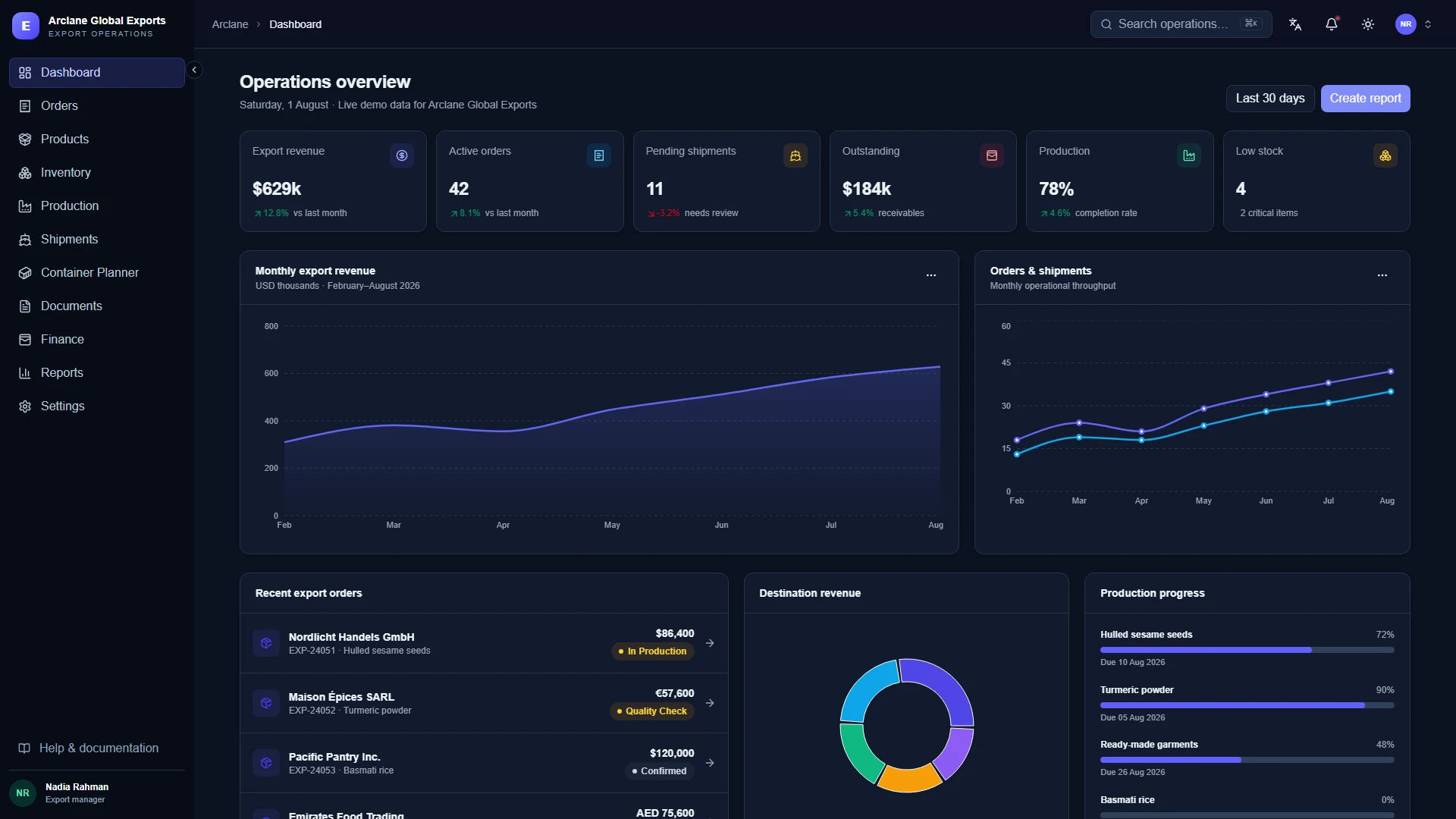Click the green segment of the donut chart

(x=858, y=755)
